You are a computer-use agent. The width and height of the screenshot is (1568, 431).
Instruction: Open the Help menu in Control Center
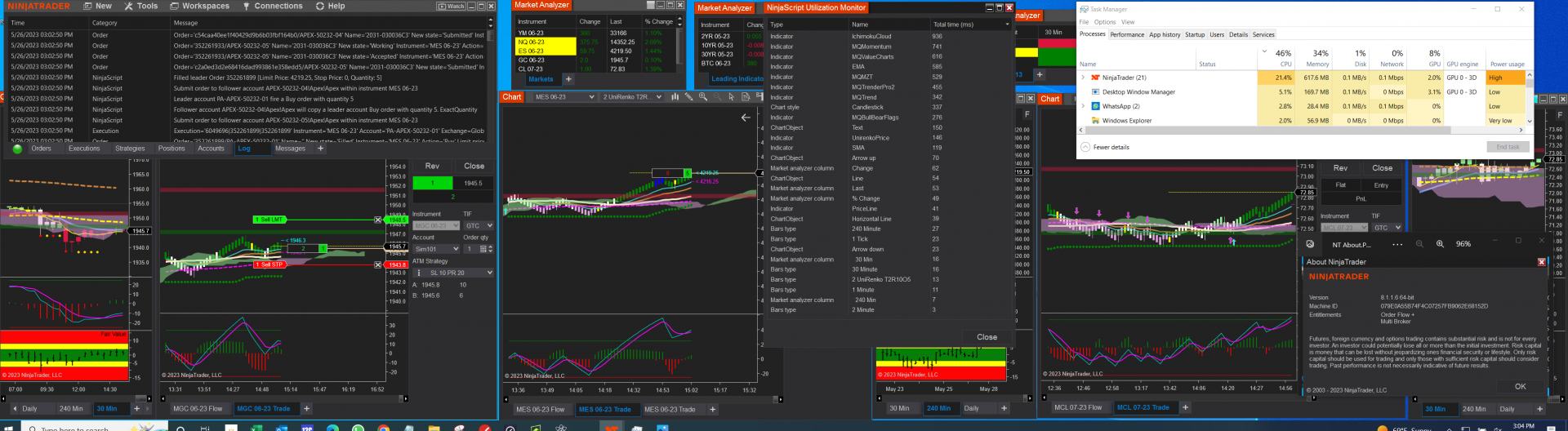[x=330, y=6]
